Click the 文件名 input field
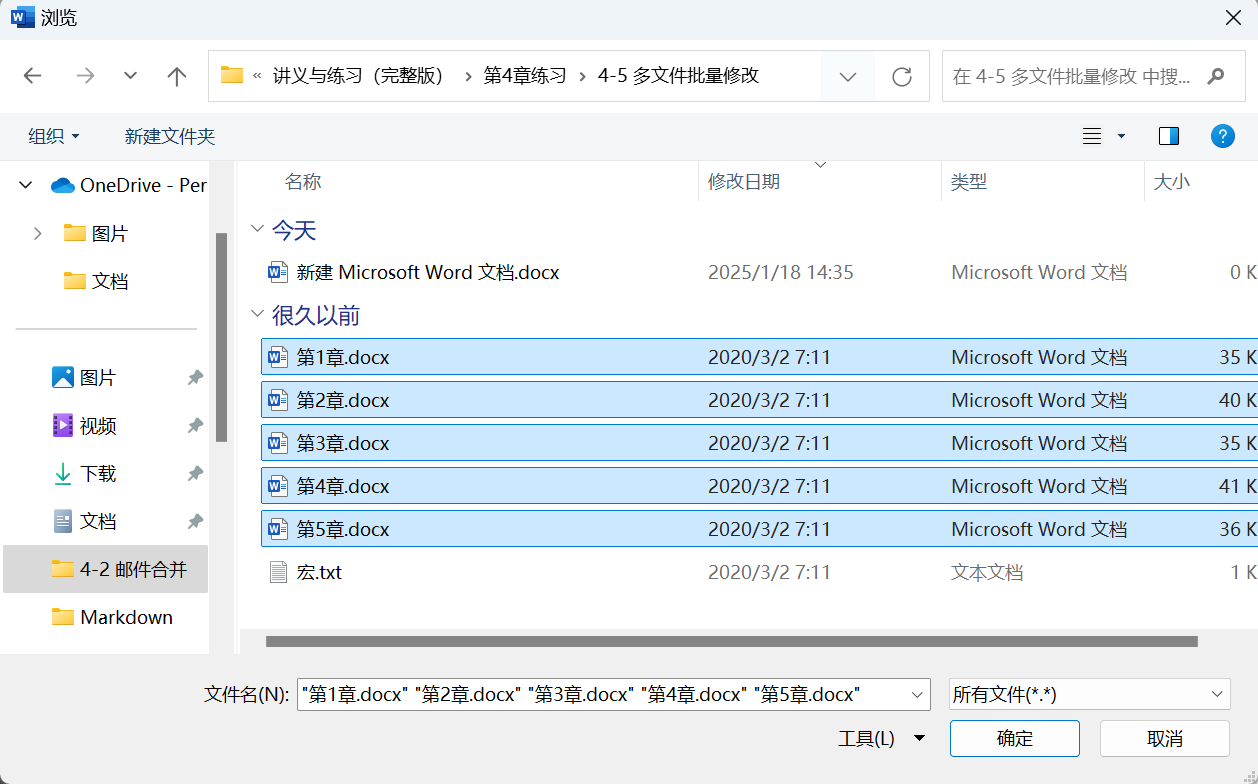1258x784 pixels. point(603,694)
